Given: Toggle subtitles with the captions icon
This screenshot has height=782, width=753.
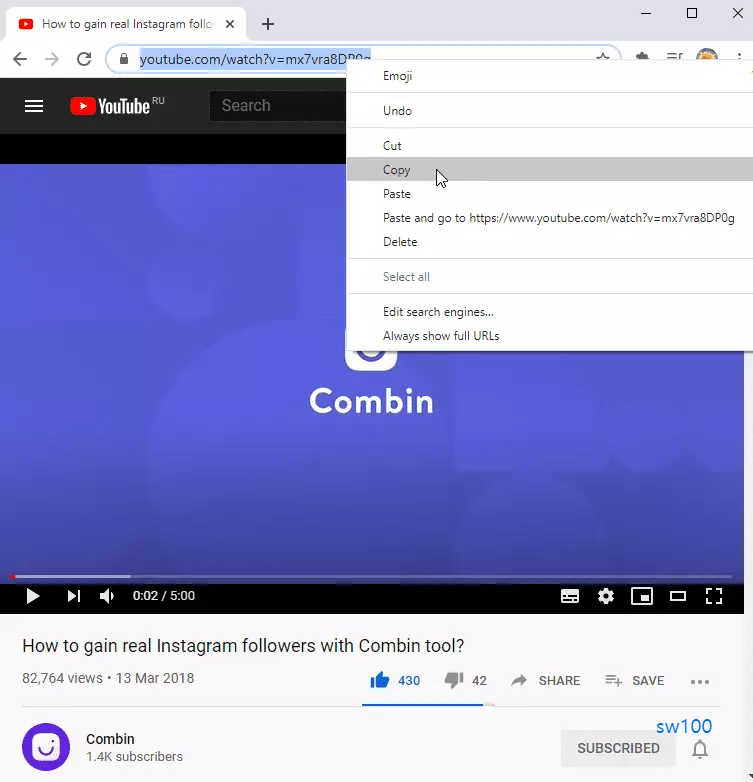Looking at the screenshot, I should (570, 596).
